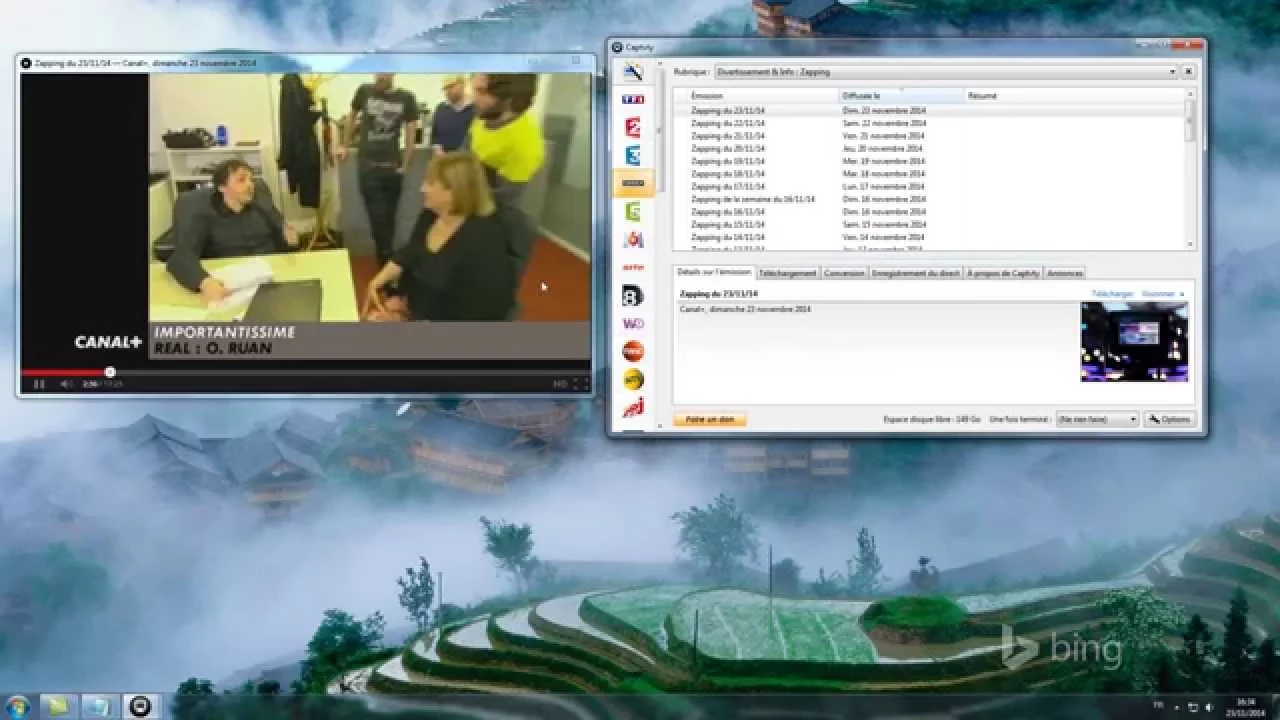Screen dimensions: 1280x720
Task: Open the Options button
Action: [x=1170, y=420]
